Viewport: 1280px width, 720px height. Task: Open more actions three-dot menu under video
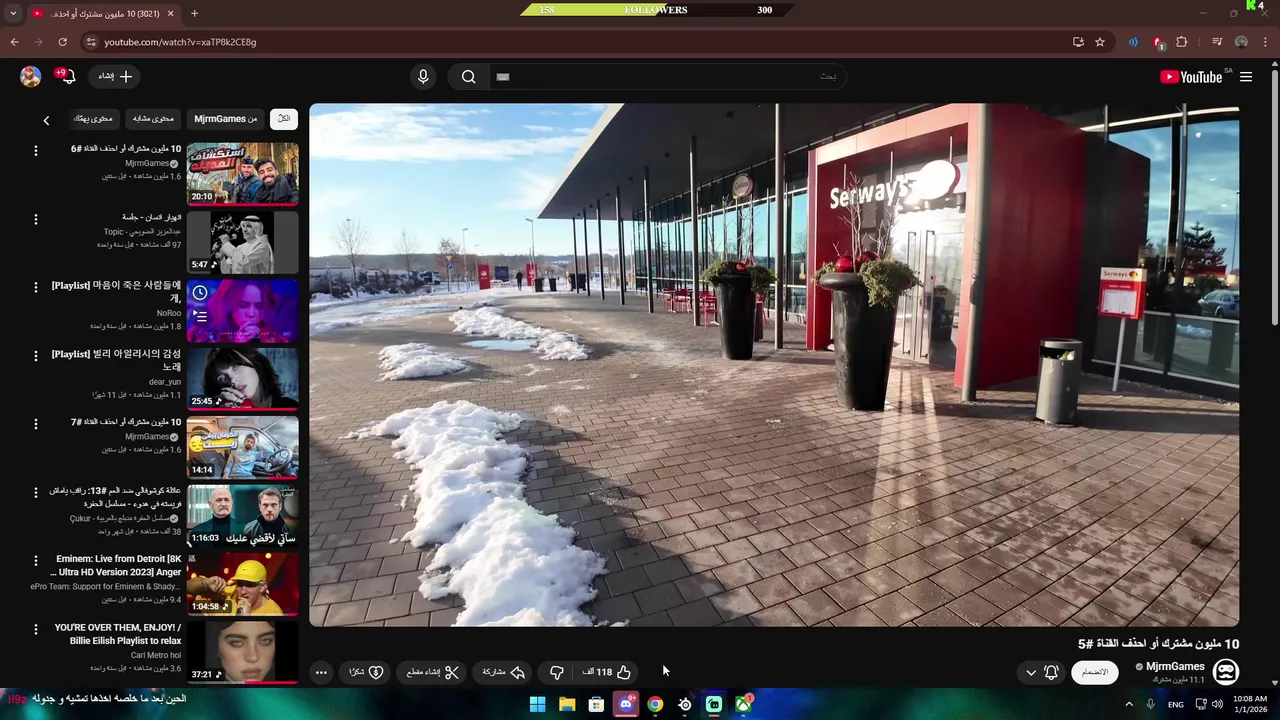(321, 672)
